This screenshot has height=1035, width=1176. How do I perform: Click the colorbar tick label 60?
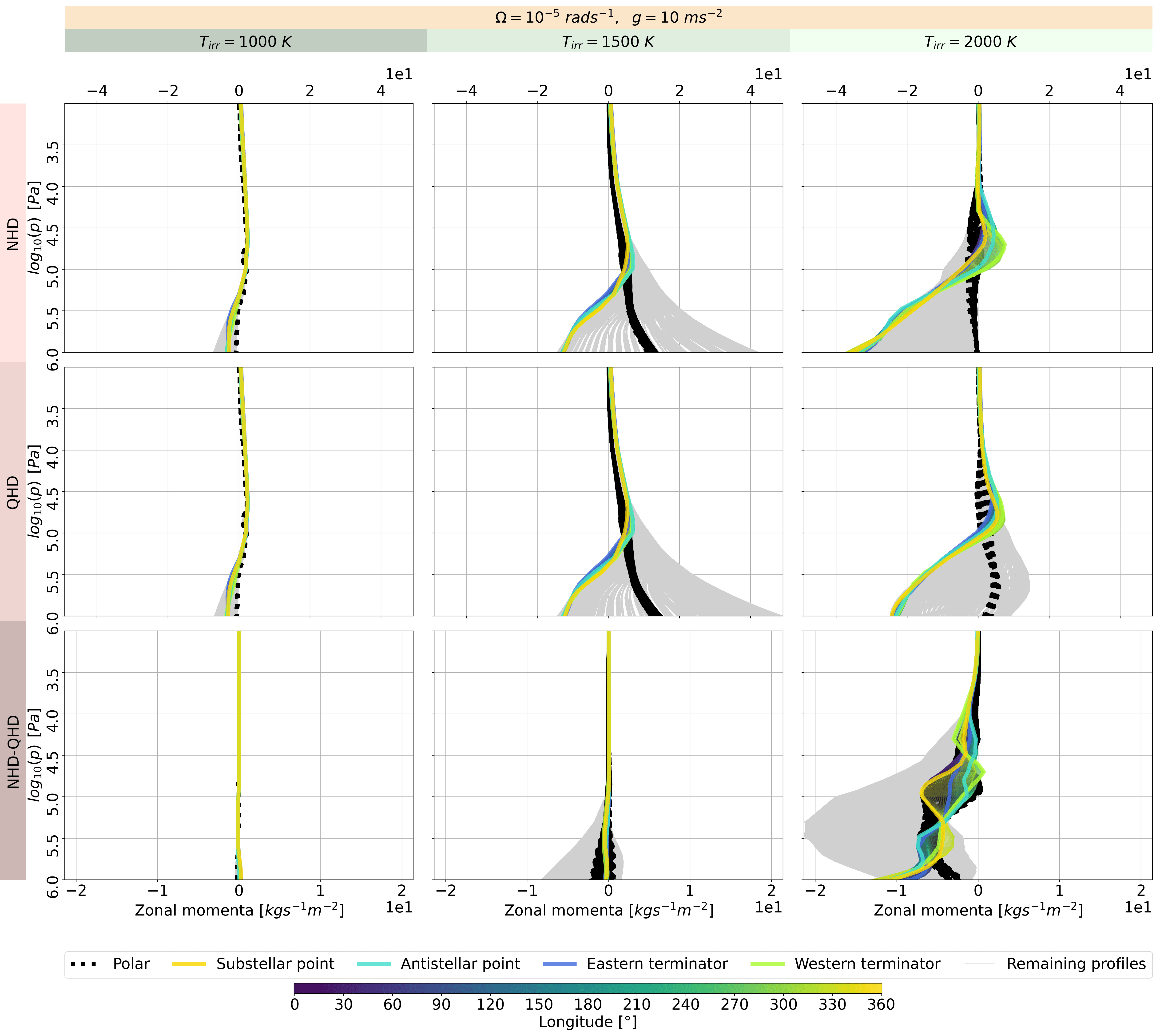pos(392,1004)
